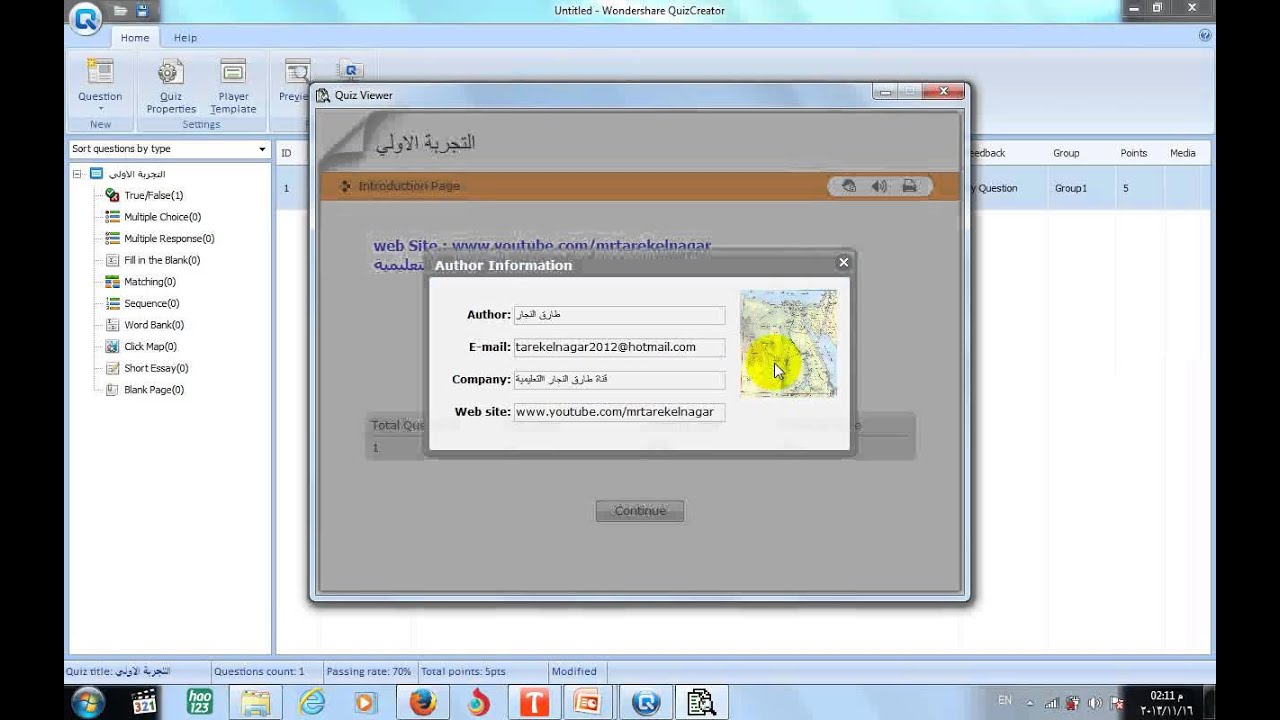Click Total points: 5pts in status bar
This screenshot has width=1280, height=720.
[463, 672]
